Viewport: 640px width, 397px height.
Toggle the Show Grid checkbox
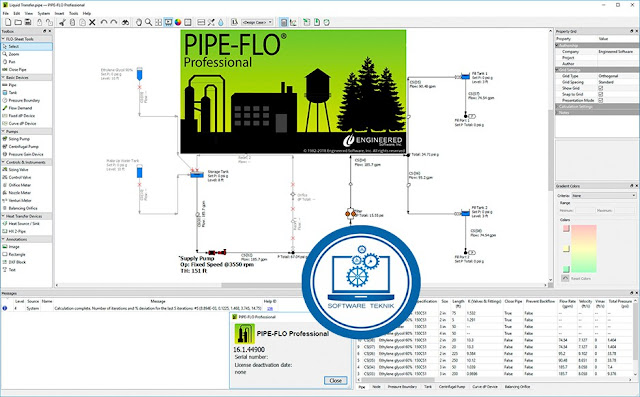coord(600,88)
